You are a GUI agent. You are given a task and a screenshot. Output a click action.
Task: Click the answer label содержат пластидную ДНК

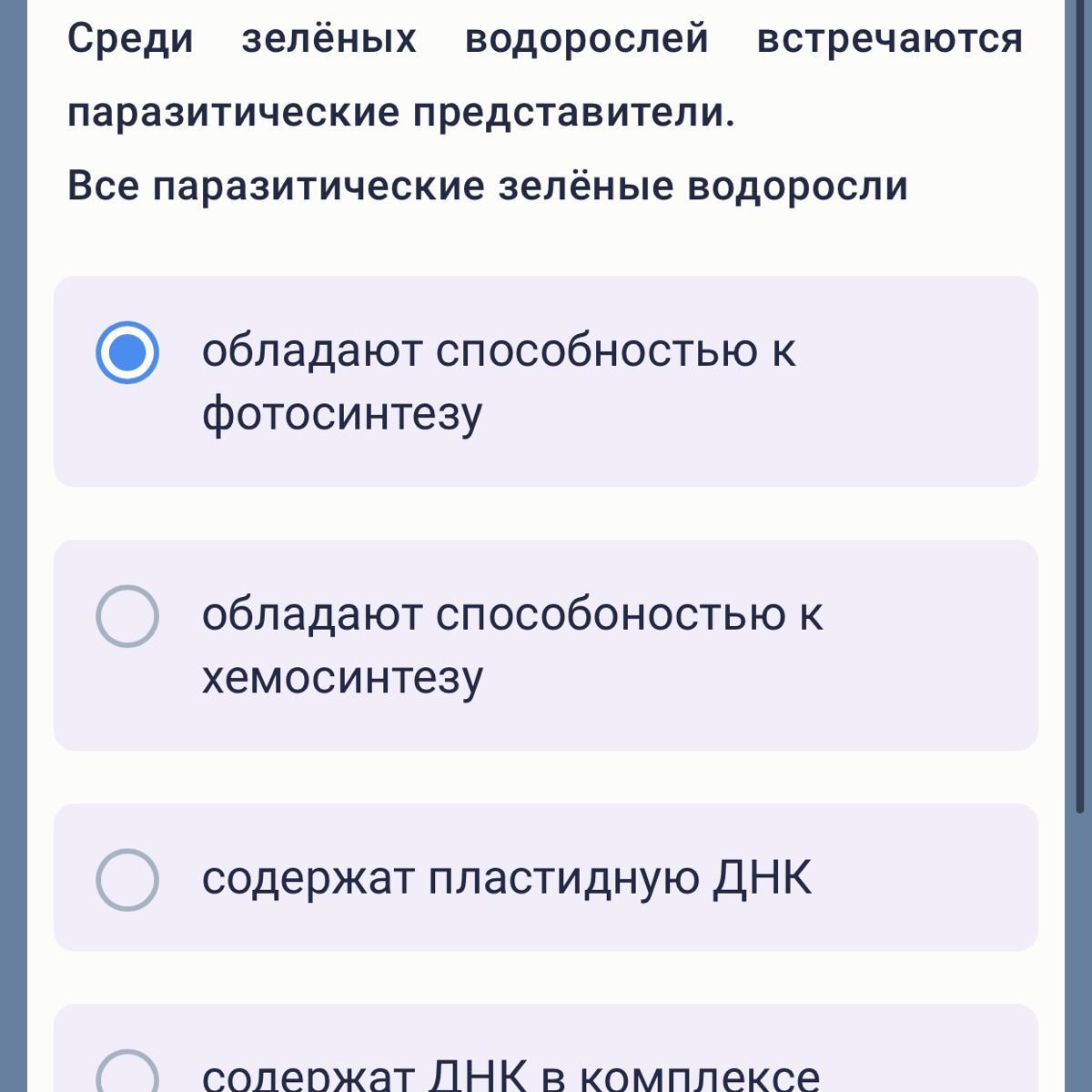pos(507,878)
